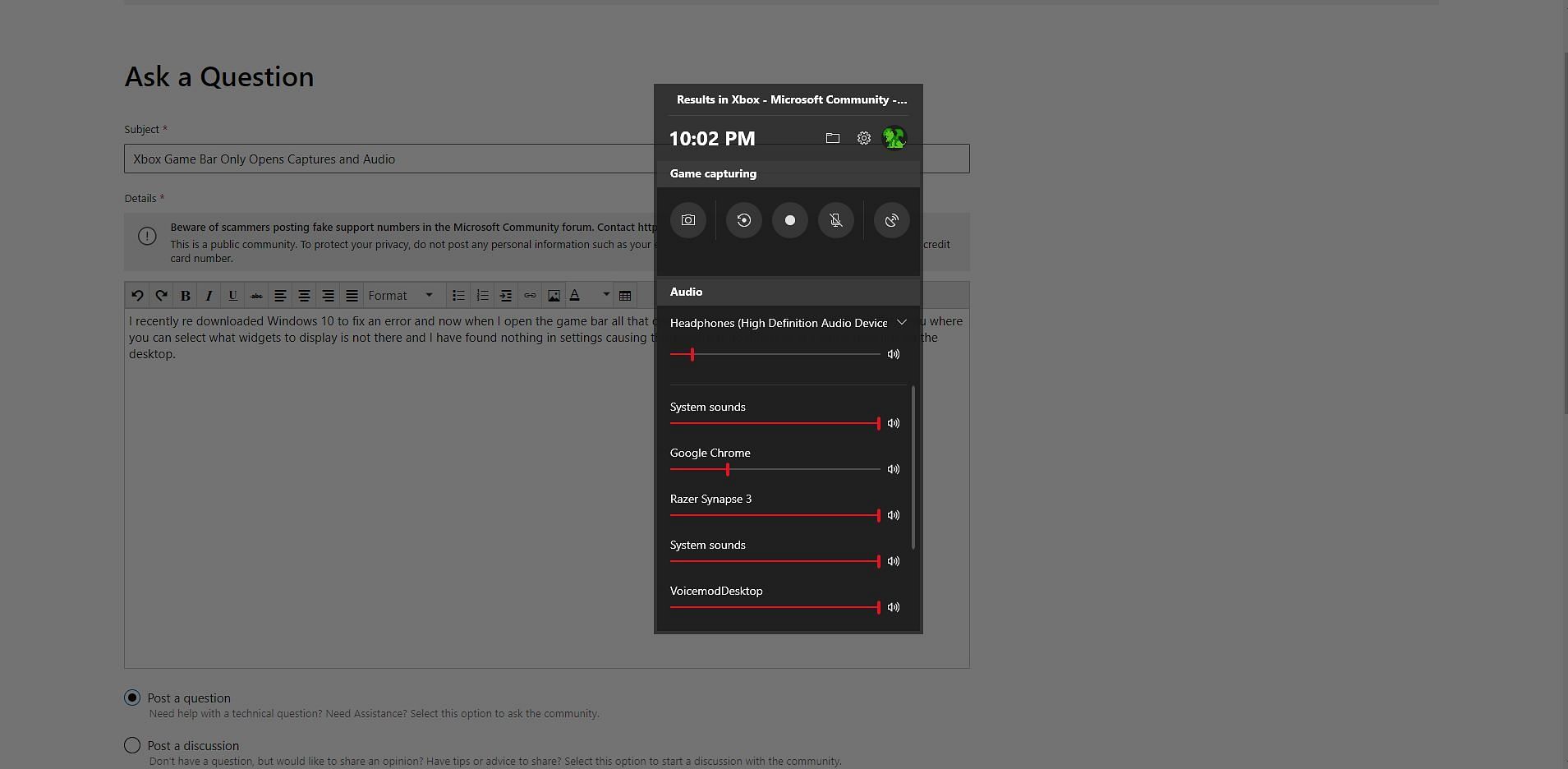Viewport: 1568px width, 769px height.
Task: Click the start broadcasting button
Action: pos(891,220)
